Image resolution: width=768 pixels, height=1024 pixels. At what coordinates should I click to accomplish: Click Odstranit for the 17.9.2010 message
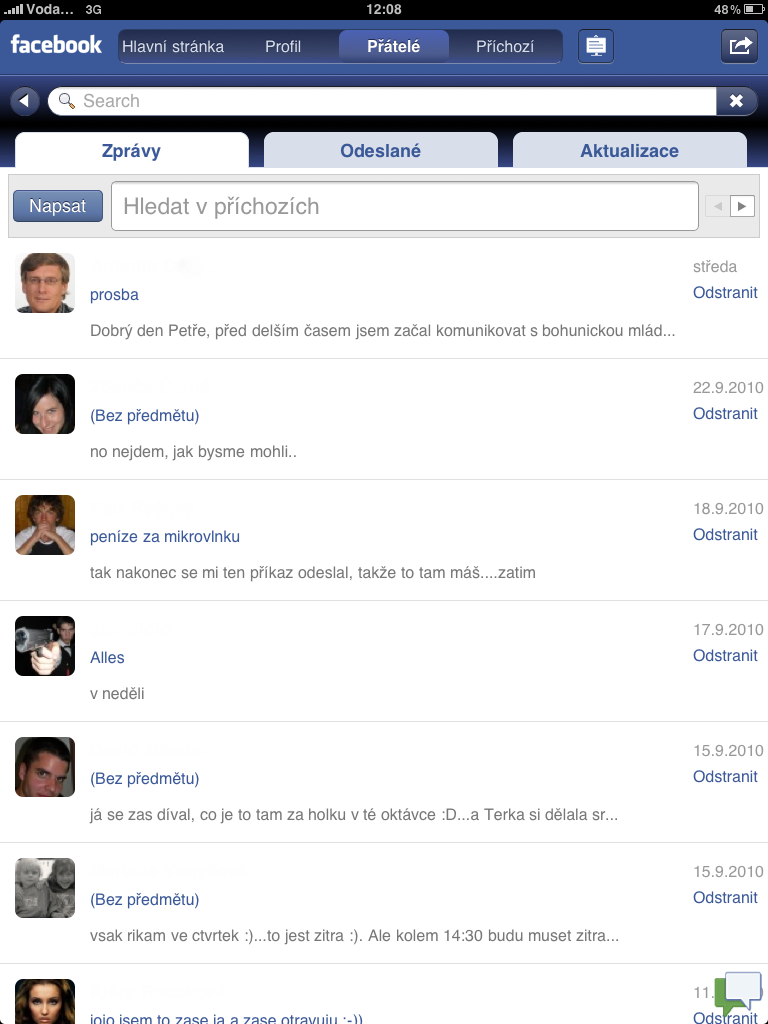pyautogui.click(x=725, y=655)
